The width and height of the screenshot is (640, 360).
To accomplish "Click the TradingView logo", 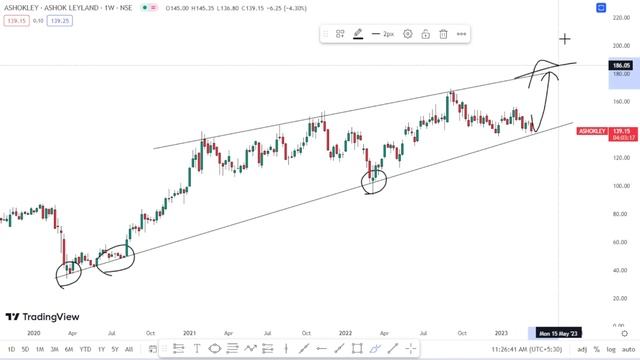I will click(x=42, y=317).
